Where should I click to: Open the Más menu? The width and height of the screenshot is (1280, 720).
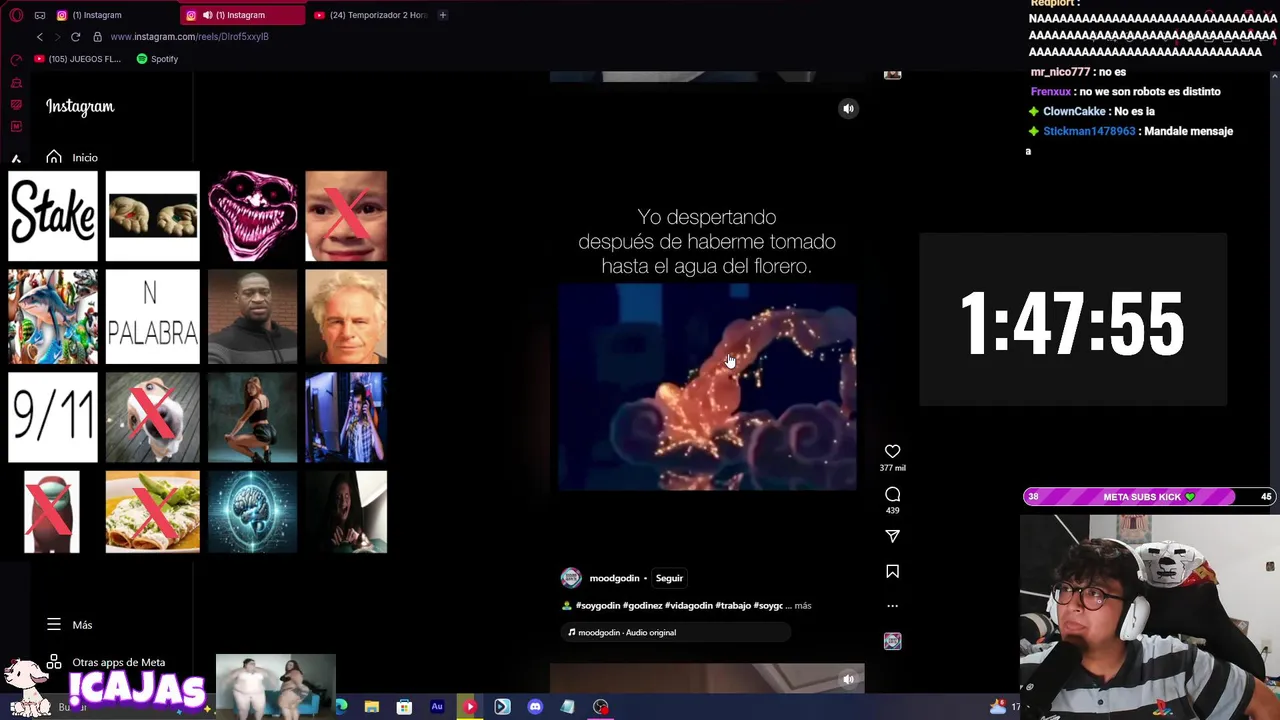[x=69, y=625]
